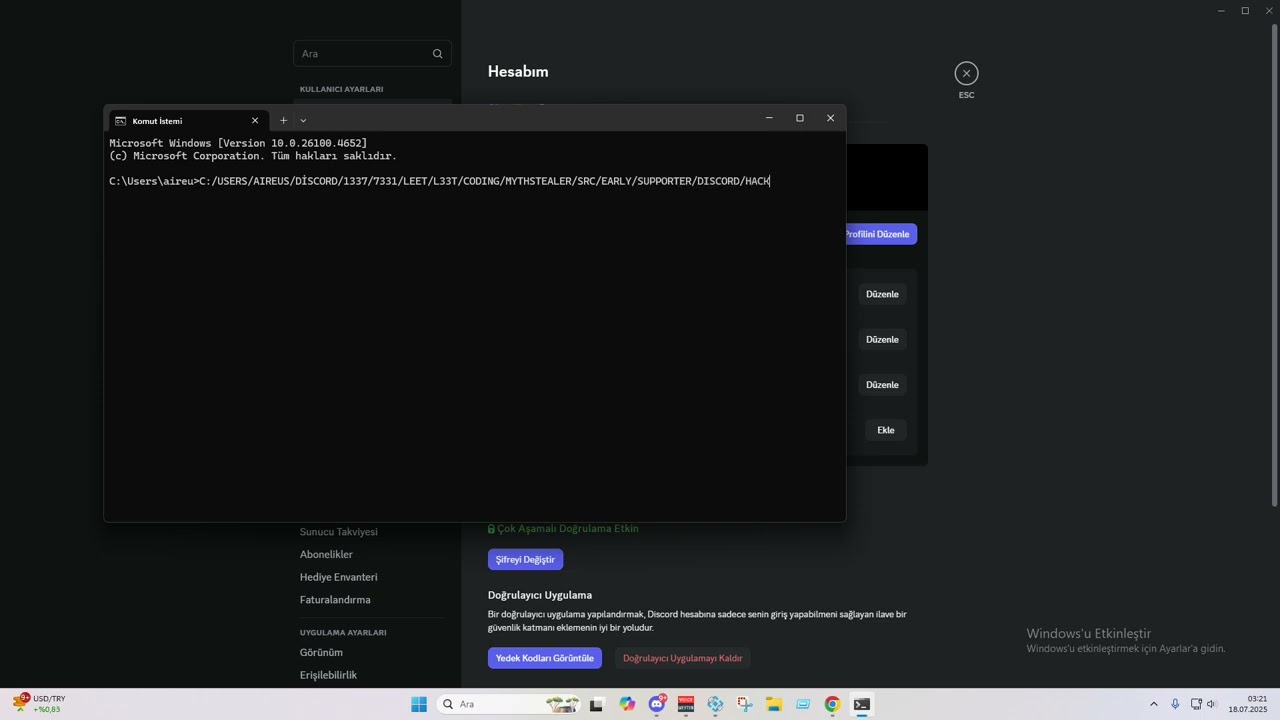Maximize the Discord window

pyautogui.click(x=1245, y=11)
